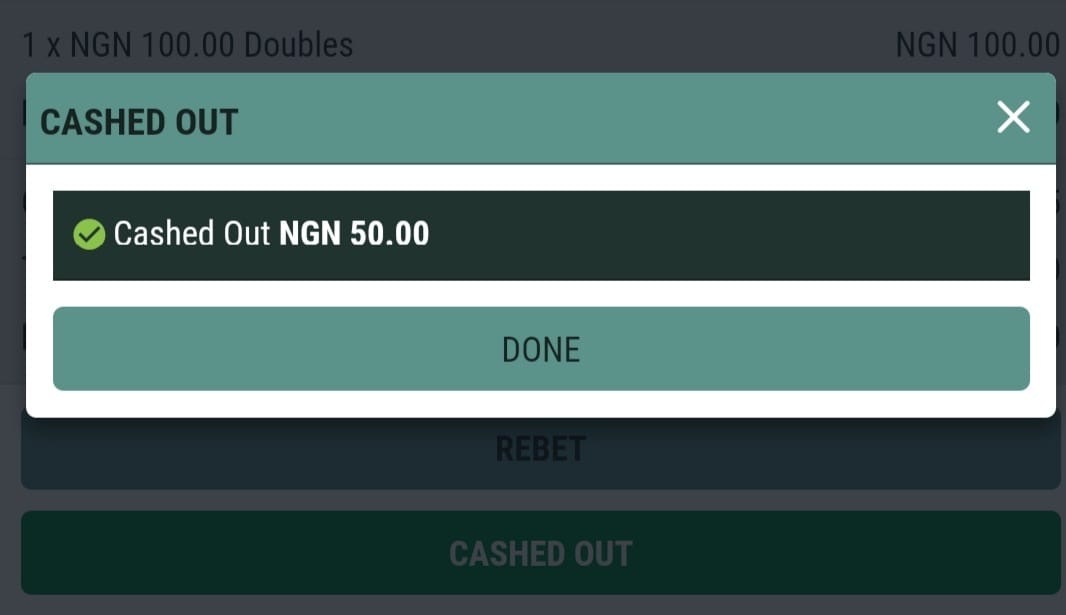The image size is (1066, 615).
Task: Click the Cashed Out confirmation banner
Action: point(541,235)
